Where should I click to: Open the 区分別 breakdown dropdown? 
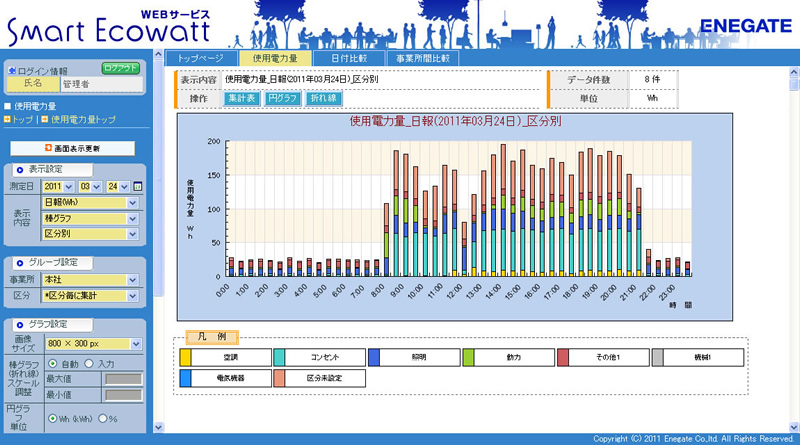tap(90, 234)
